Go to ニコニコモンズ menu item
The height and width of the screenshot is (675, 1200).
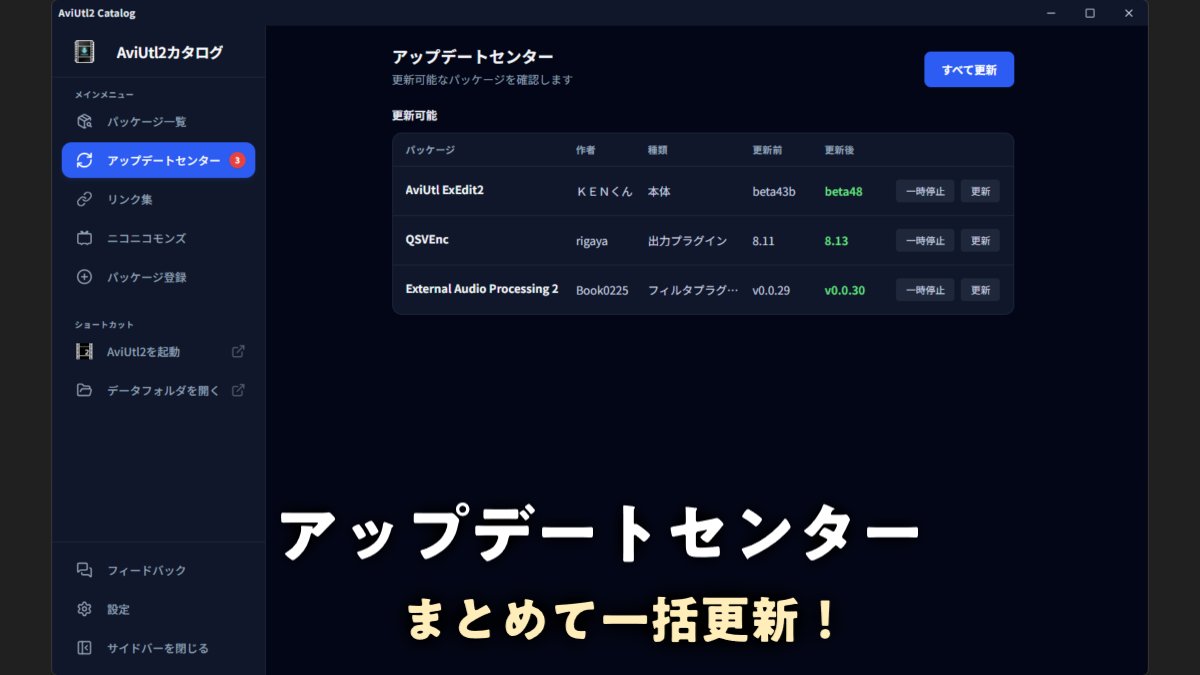(158, 238)
